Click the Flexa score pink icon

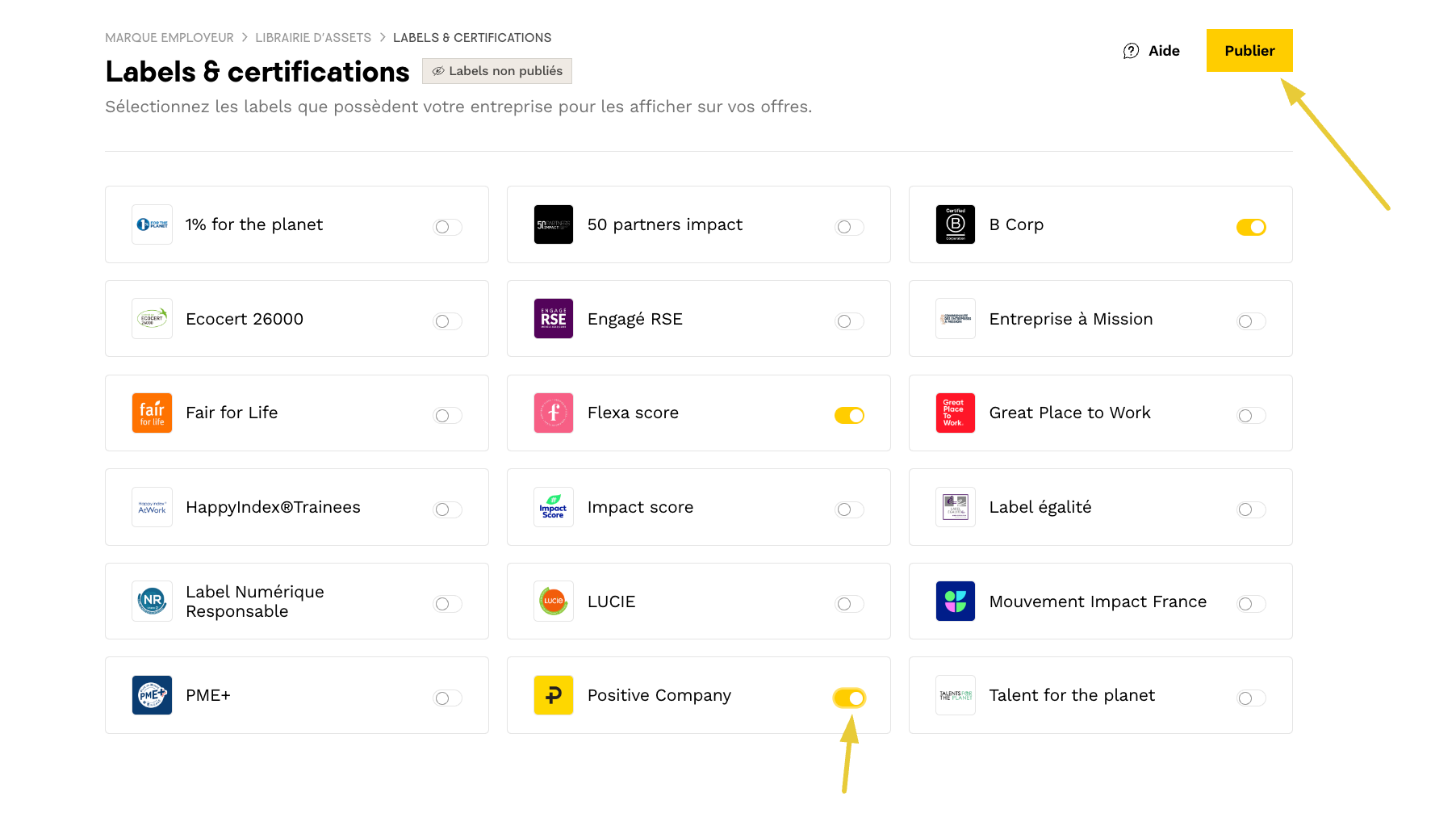pos(554,413)
